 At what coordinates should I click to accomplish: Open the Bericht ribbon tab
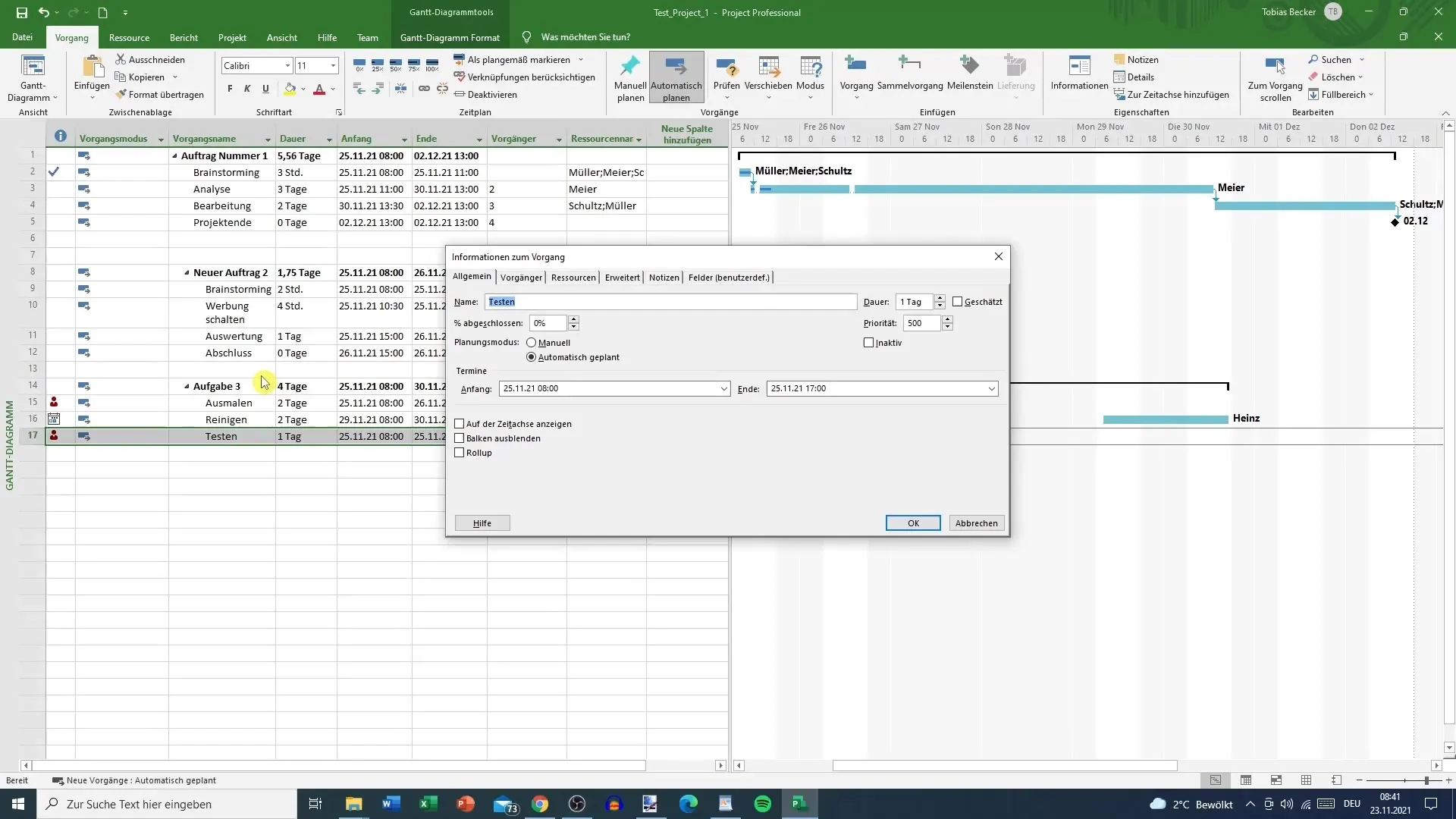point(184,37)
